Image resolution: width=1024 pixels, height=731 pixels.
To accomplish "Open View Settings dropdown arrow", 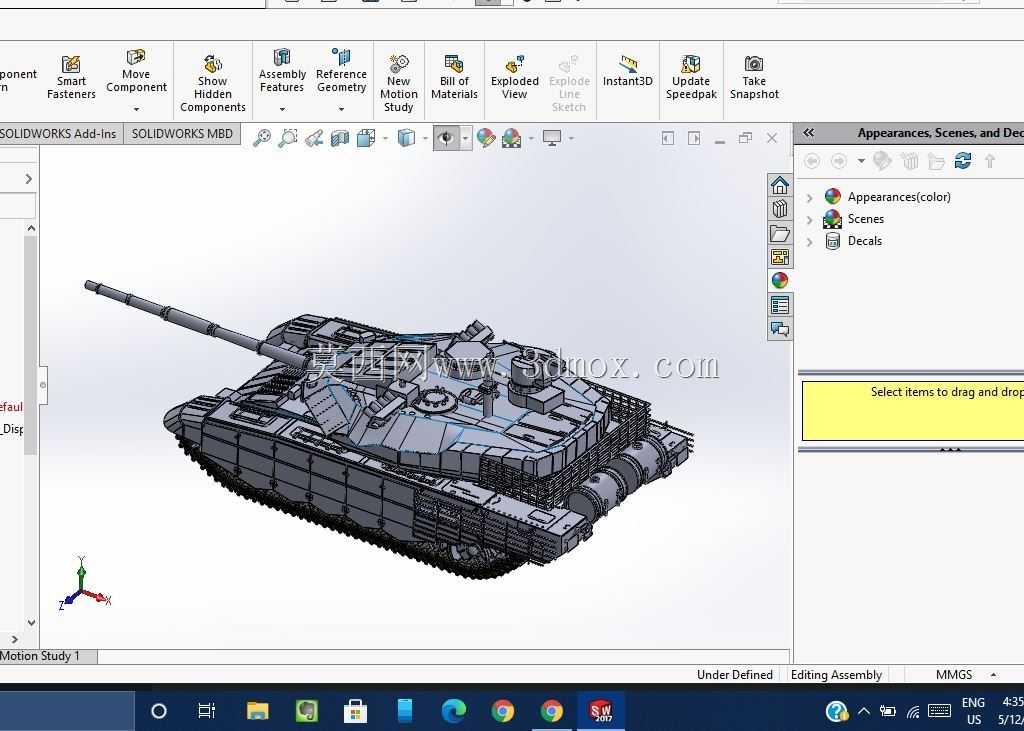I will coord(571,138).
